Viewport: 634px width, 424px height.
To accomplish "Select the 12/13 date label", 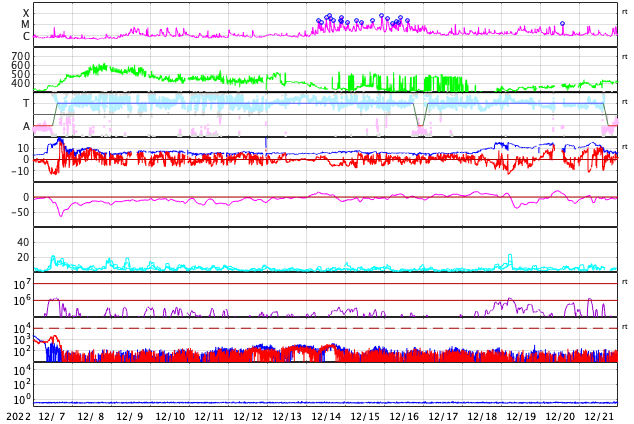I will 286,417.
